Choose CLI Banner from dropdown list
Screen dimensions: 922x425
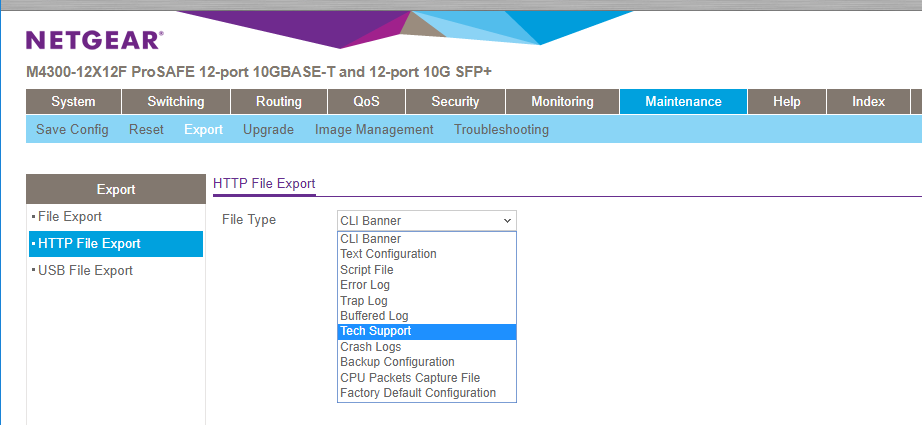[427, 239]
